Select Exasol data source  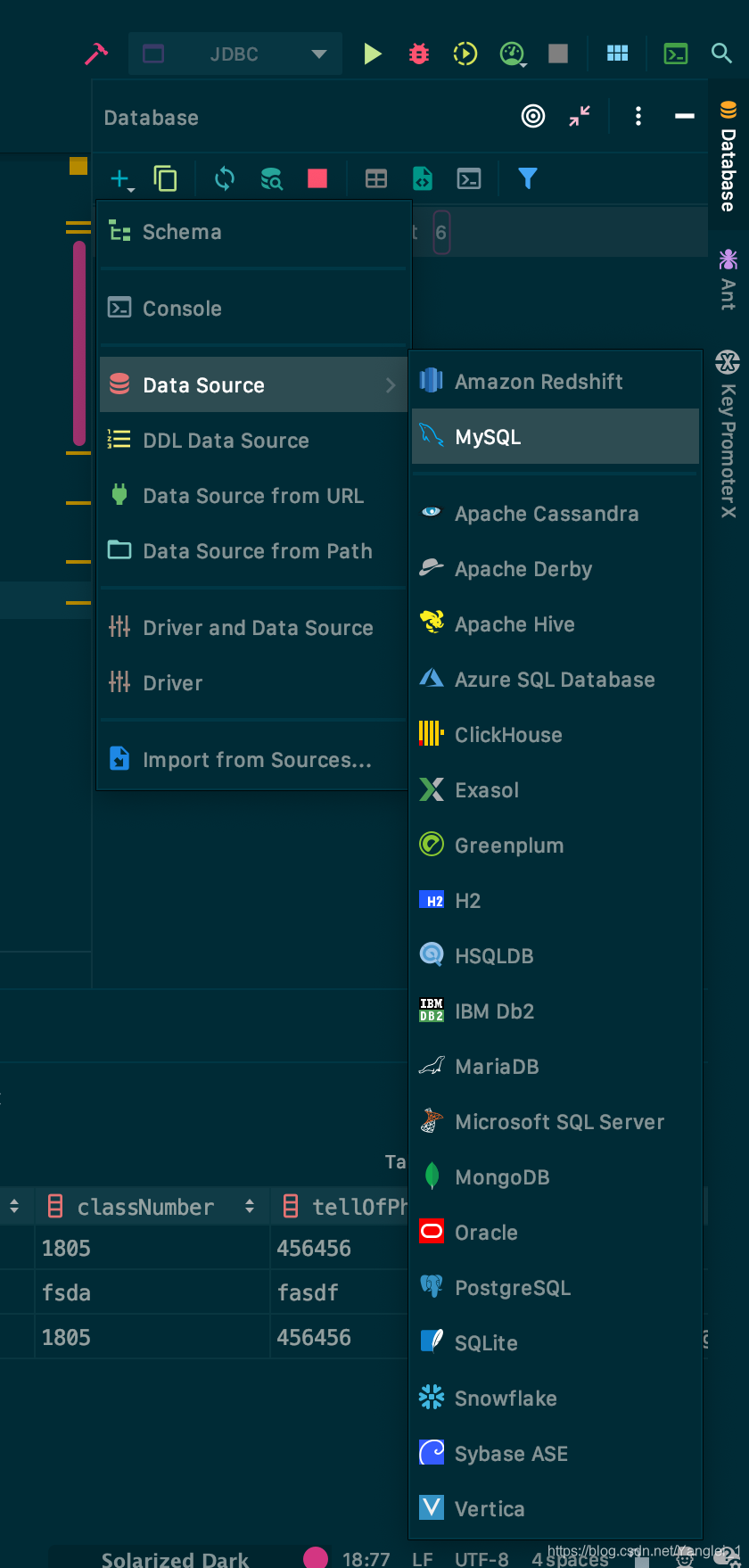556,789
